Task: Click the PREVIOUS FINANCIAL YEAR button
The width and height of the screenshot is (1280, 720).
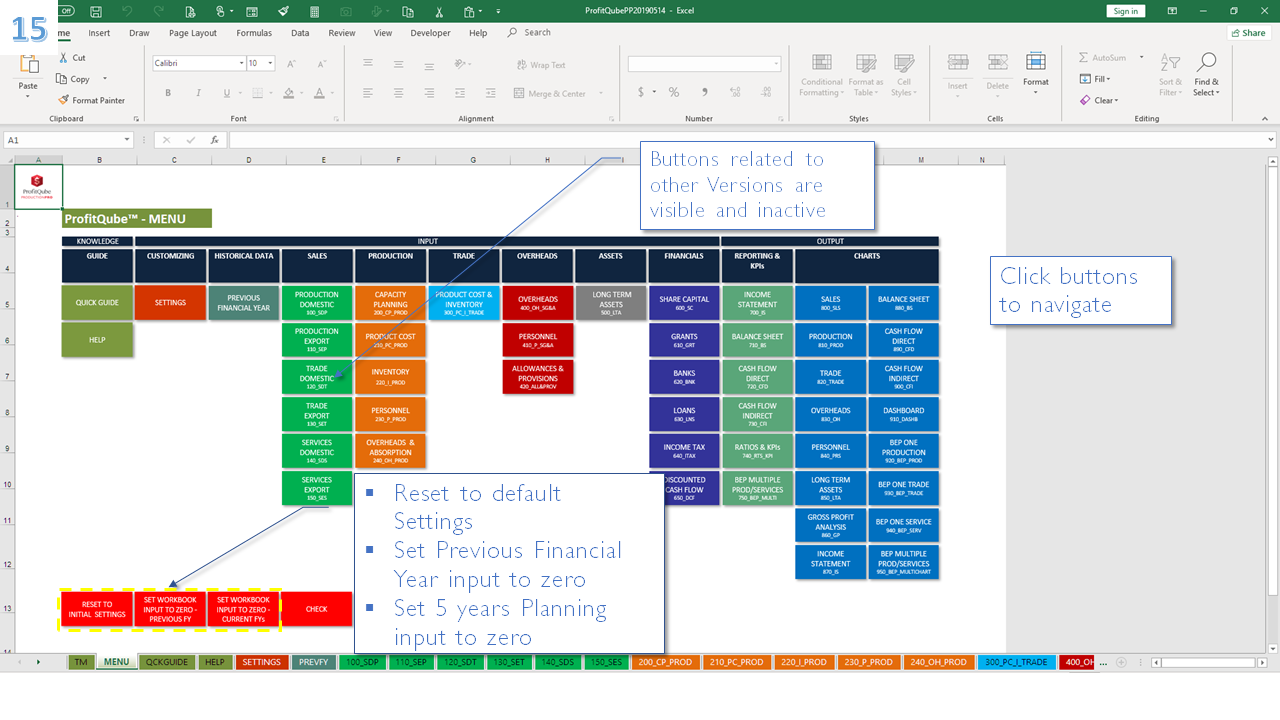Action: pos(244,303)
